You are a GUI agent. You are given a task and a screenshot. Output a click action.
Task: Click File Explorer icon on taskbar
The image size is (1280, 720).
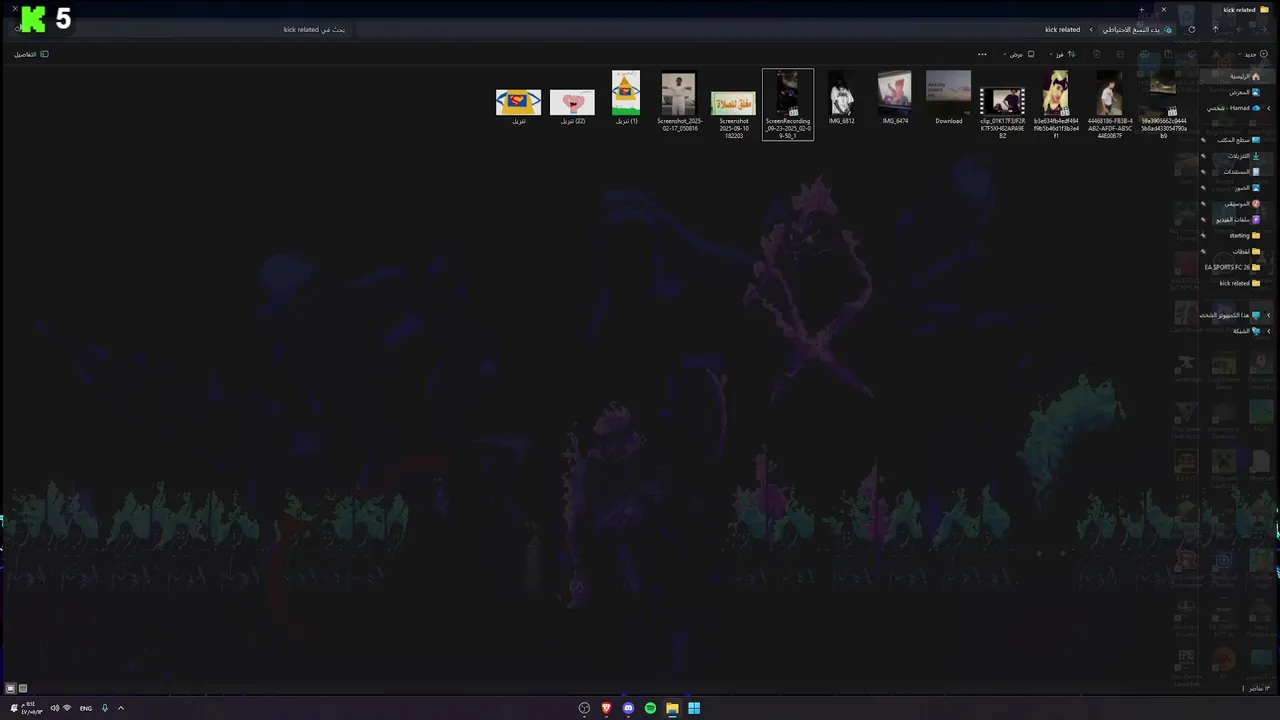coord(672,708)
